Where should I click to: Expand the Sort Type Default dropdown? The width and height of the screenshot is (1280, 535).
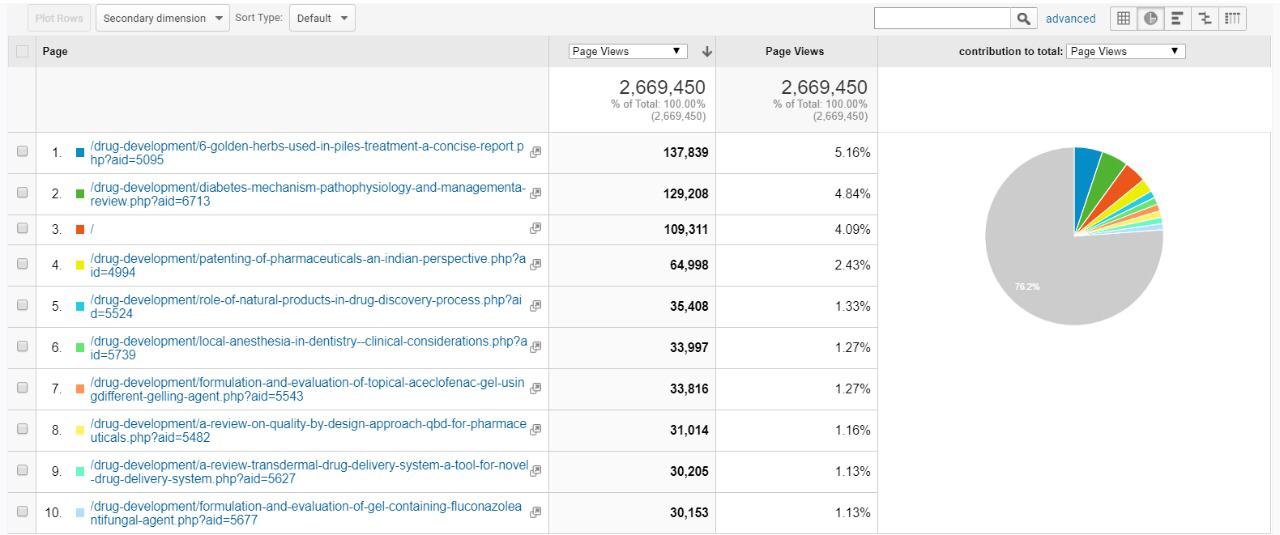point(322,18)
